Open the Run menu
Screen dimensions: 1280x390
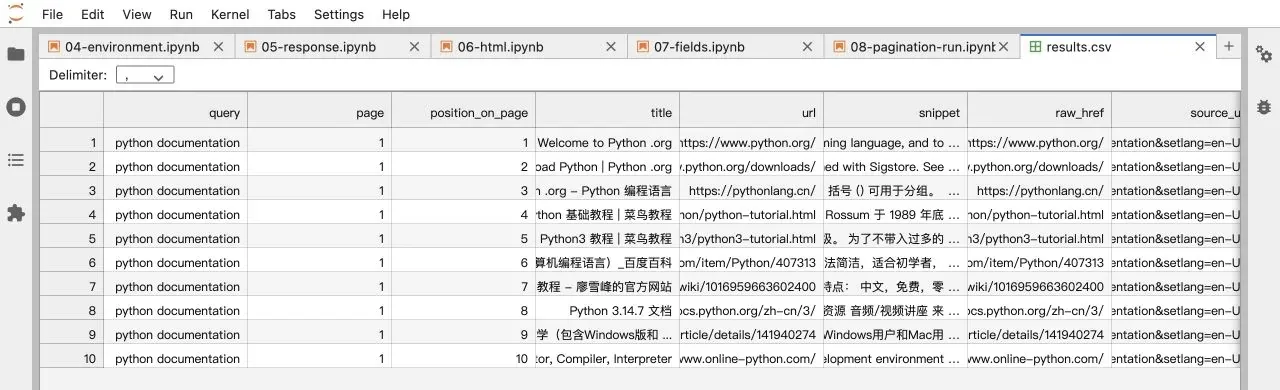tap(181, 14)
